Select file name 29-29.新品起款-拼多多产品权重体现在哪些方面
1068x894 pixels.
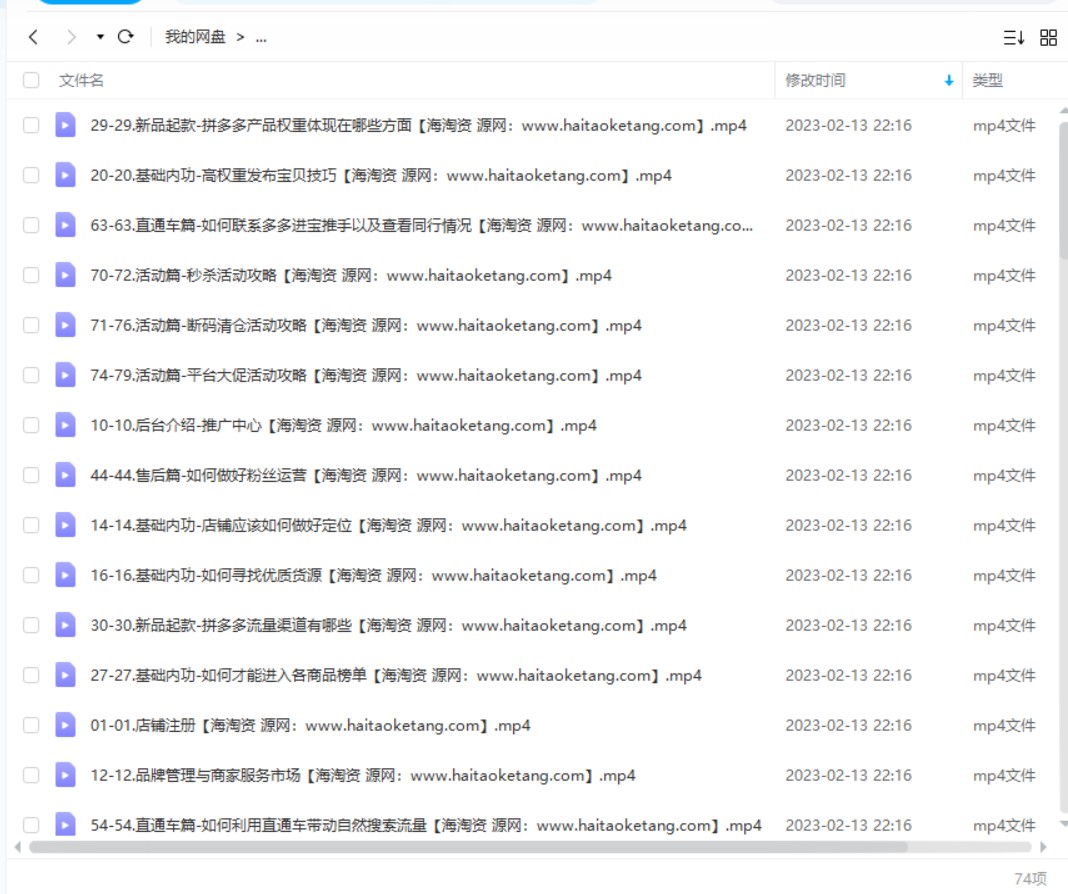coord(418,125)
